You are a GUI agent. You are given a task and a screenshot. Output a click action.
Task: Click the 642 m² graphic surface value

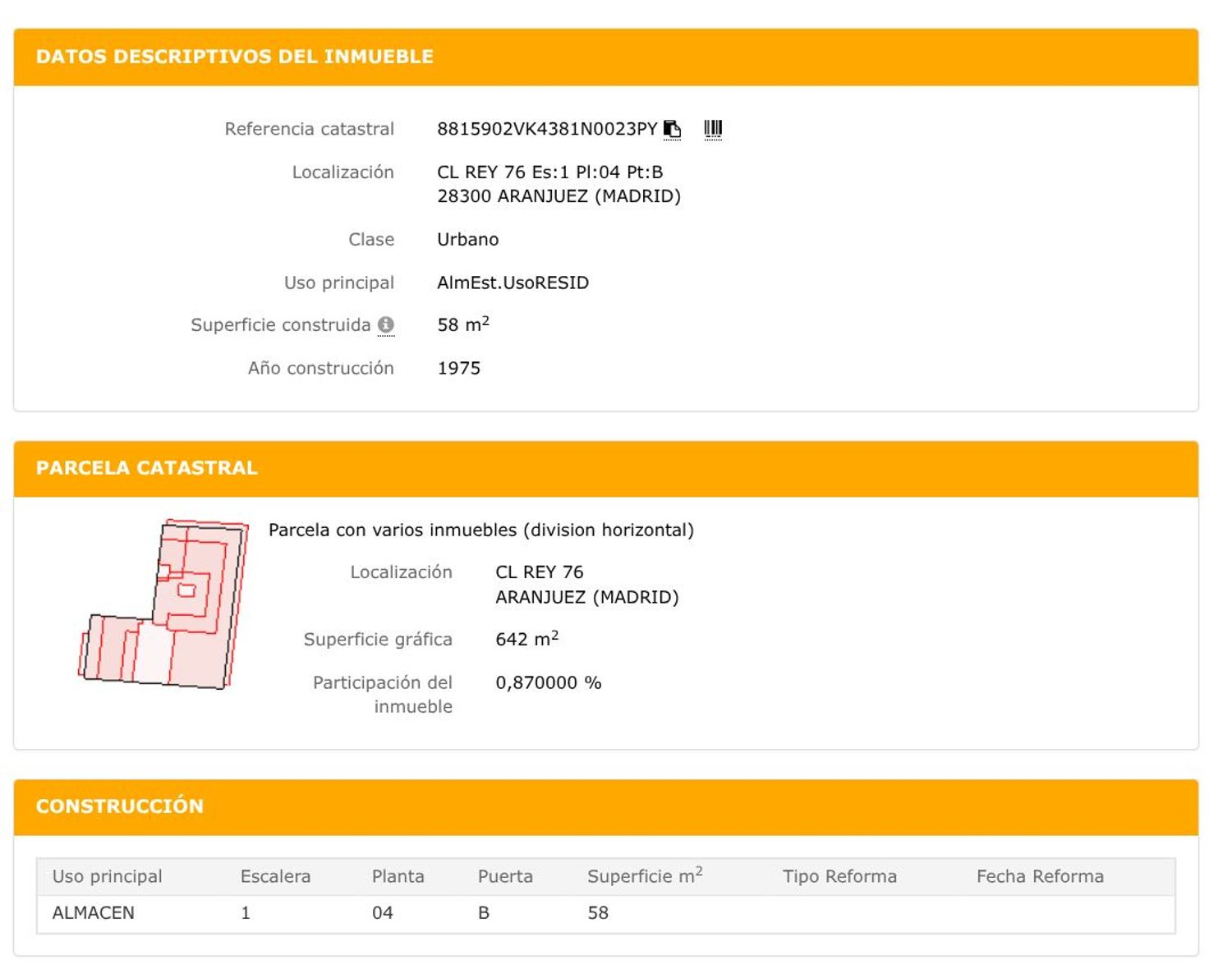[x=526, y=640]
